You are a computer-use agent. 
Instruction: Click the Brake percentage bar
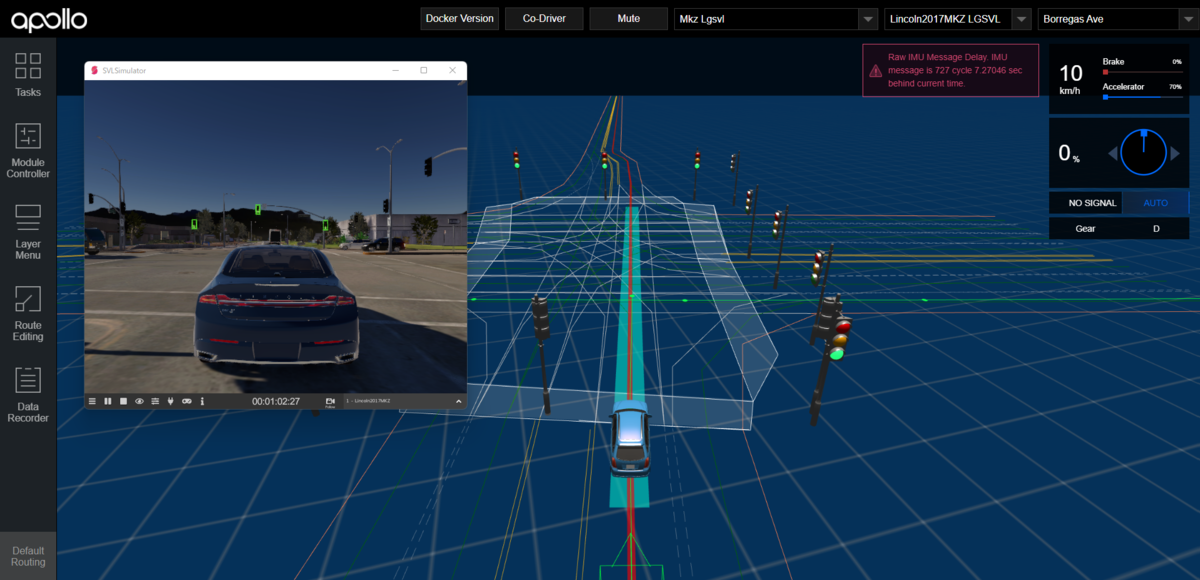tap(1142, 72)
